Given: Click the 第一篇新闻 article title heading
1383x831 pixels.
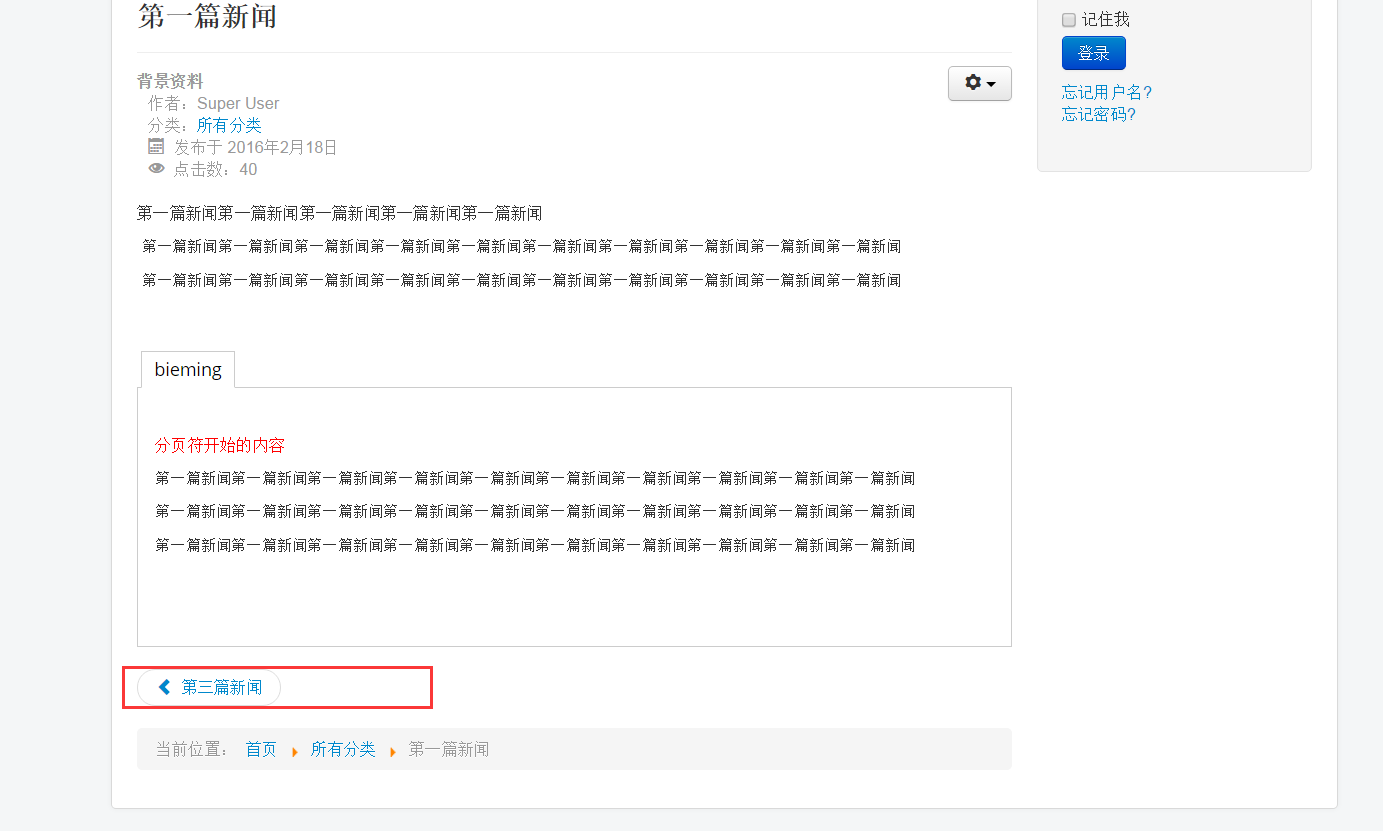Looking at the screenshot, I should [x=207, y=17].
